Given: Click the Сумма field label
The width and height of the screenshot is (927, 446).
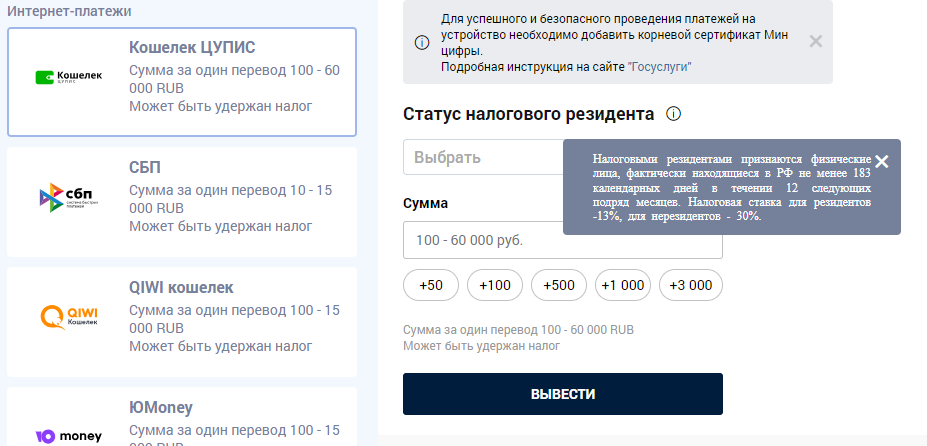Looking at the screenshot, I should click(x=426, y=203).
